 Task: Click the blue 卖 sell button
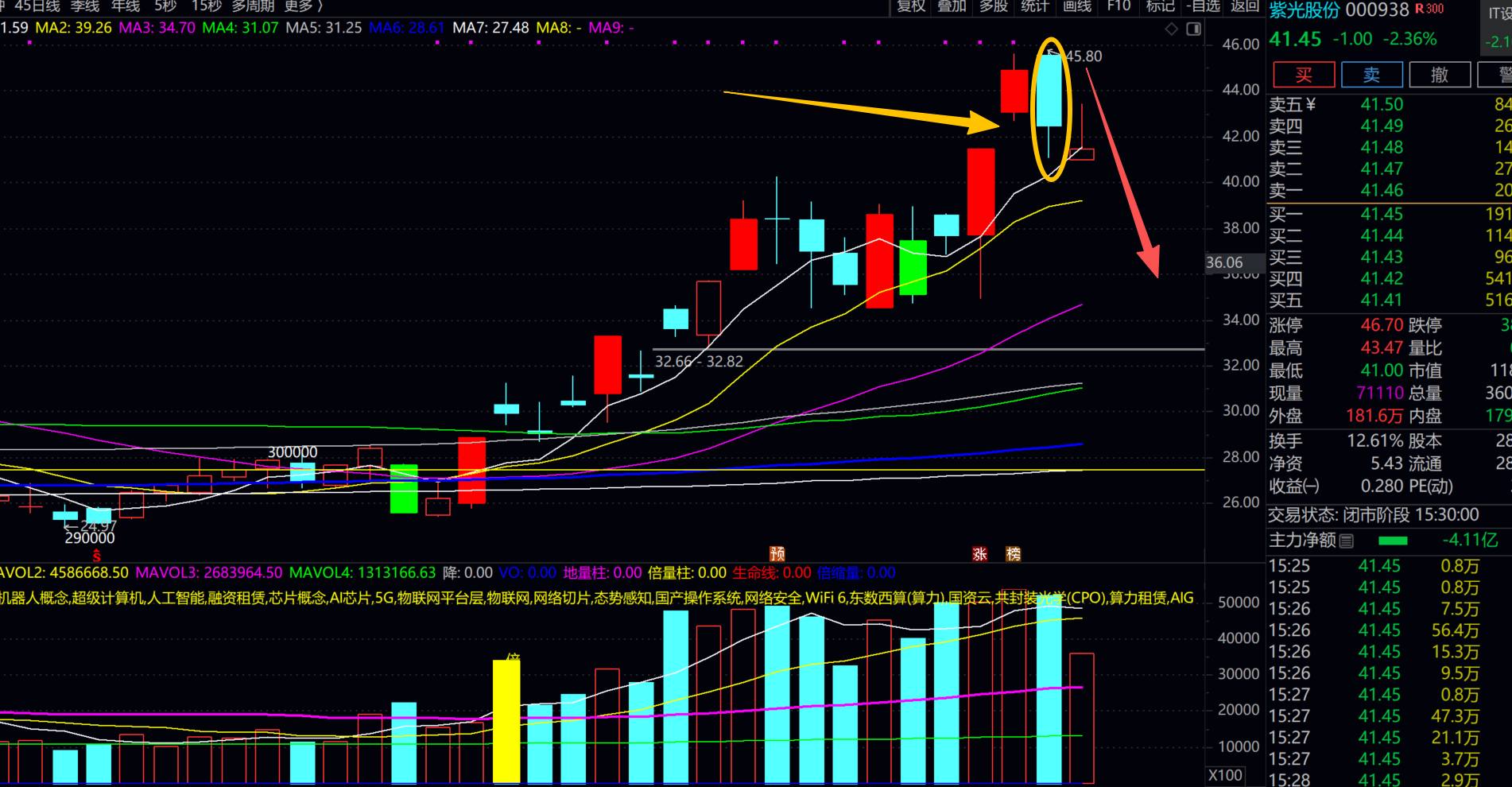click(x=1372, y=75)
